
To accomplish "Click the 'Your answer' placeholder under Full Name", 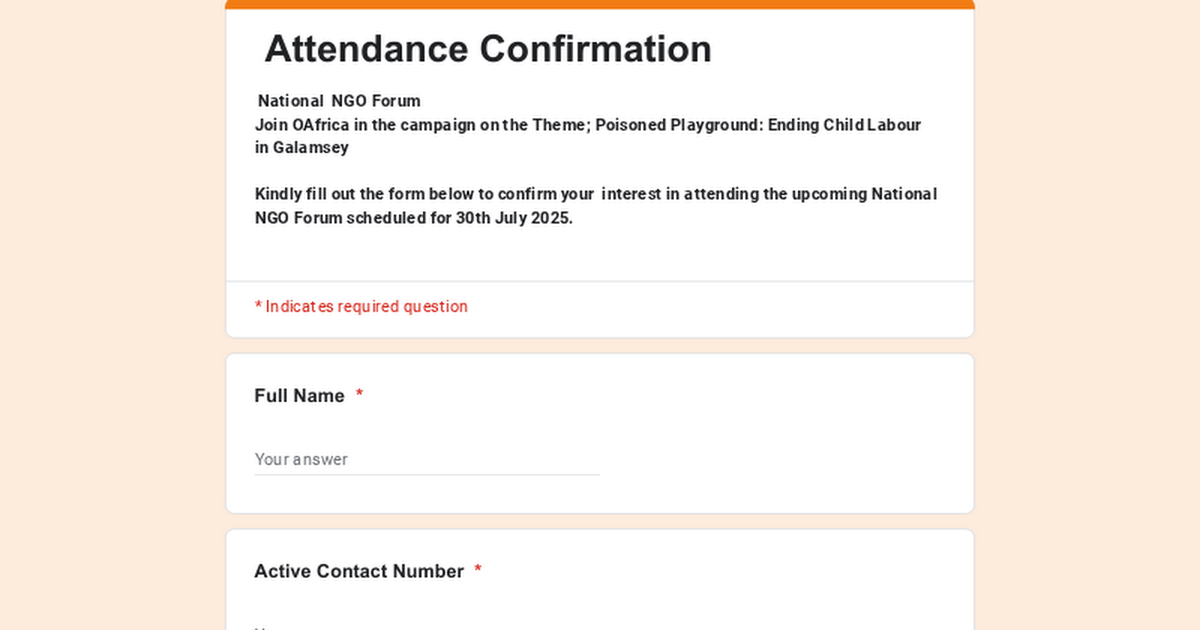I will pos(301,459).
